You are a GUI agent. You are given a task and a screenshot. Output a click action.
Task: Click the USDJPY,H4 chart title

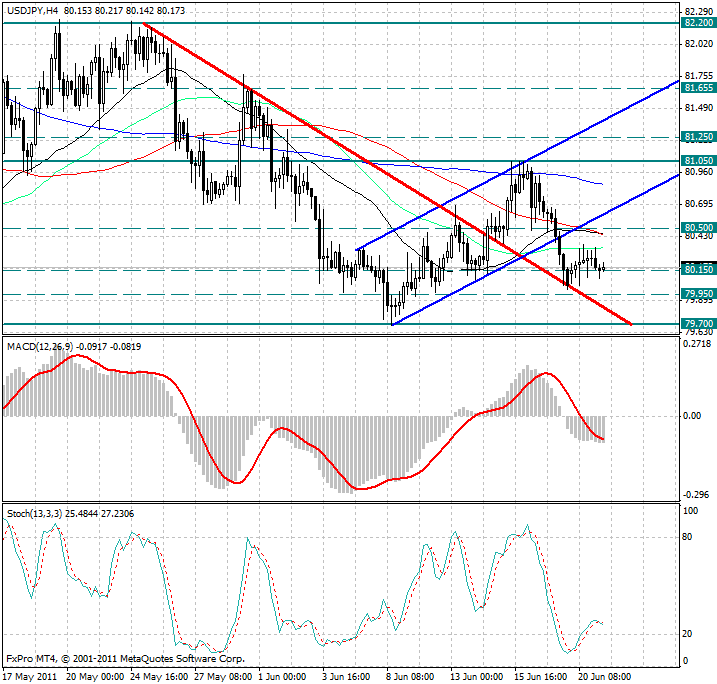click(x=30, y=10)
